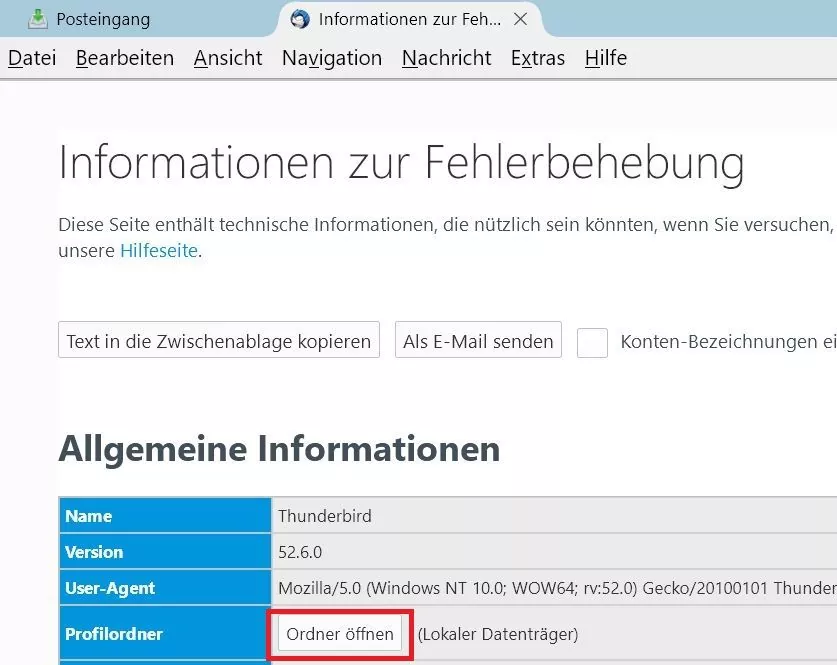Click the Profilordner row label

click(x=114, y=634)
